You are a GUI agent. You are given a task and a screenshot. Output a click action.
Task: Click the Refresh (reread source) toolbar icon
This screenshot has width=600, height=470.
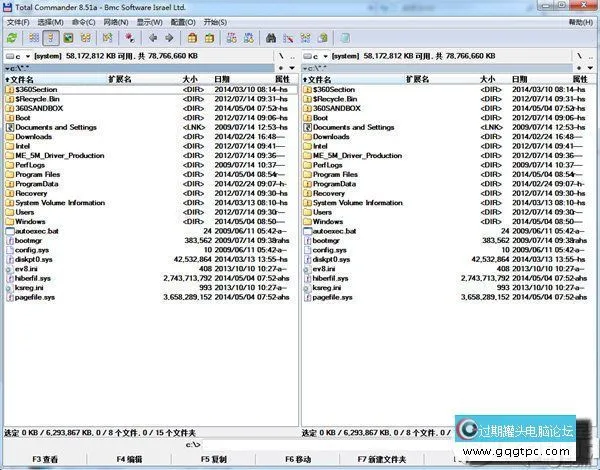11,38
